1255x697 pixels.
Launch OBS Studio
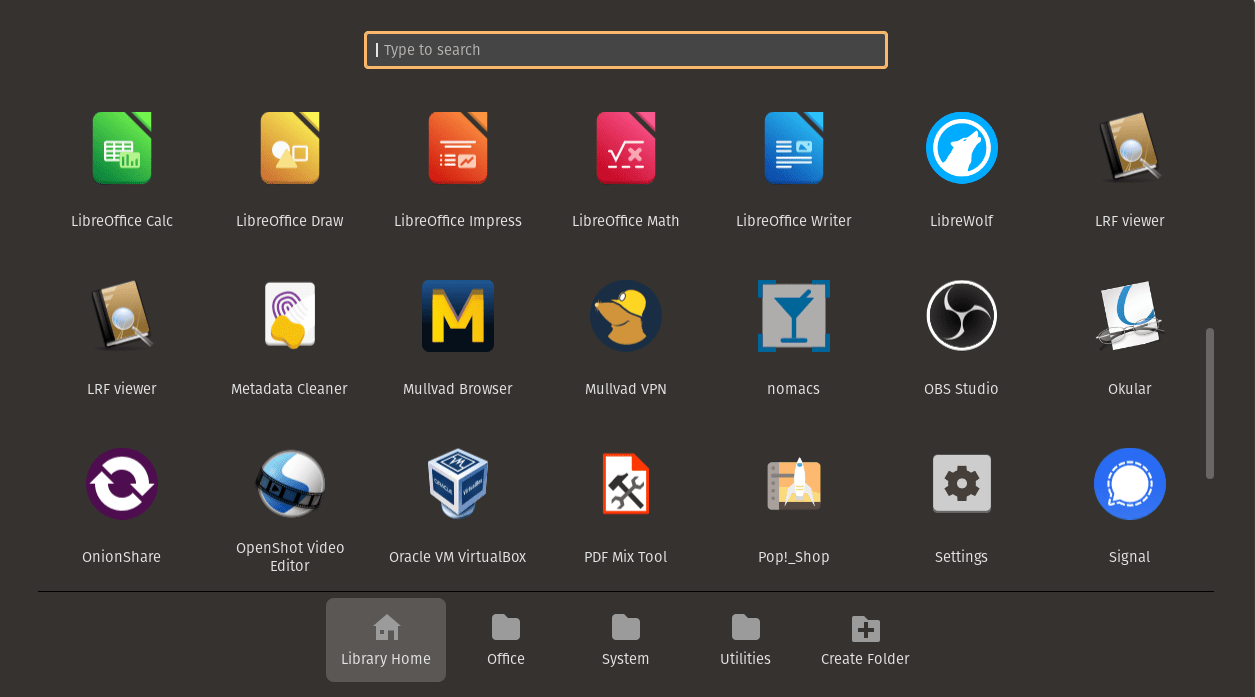point(962,316)
